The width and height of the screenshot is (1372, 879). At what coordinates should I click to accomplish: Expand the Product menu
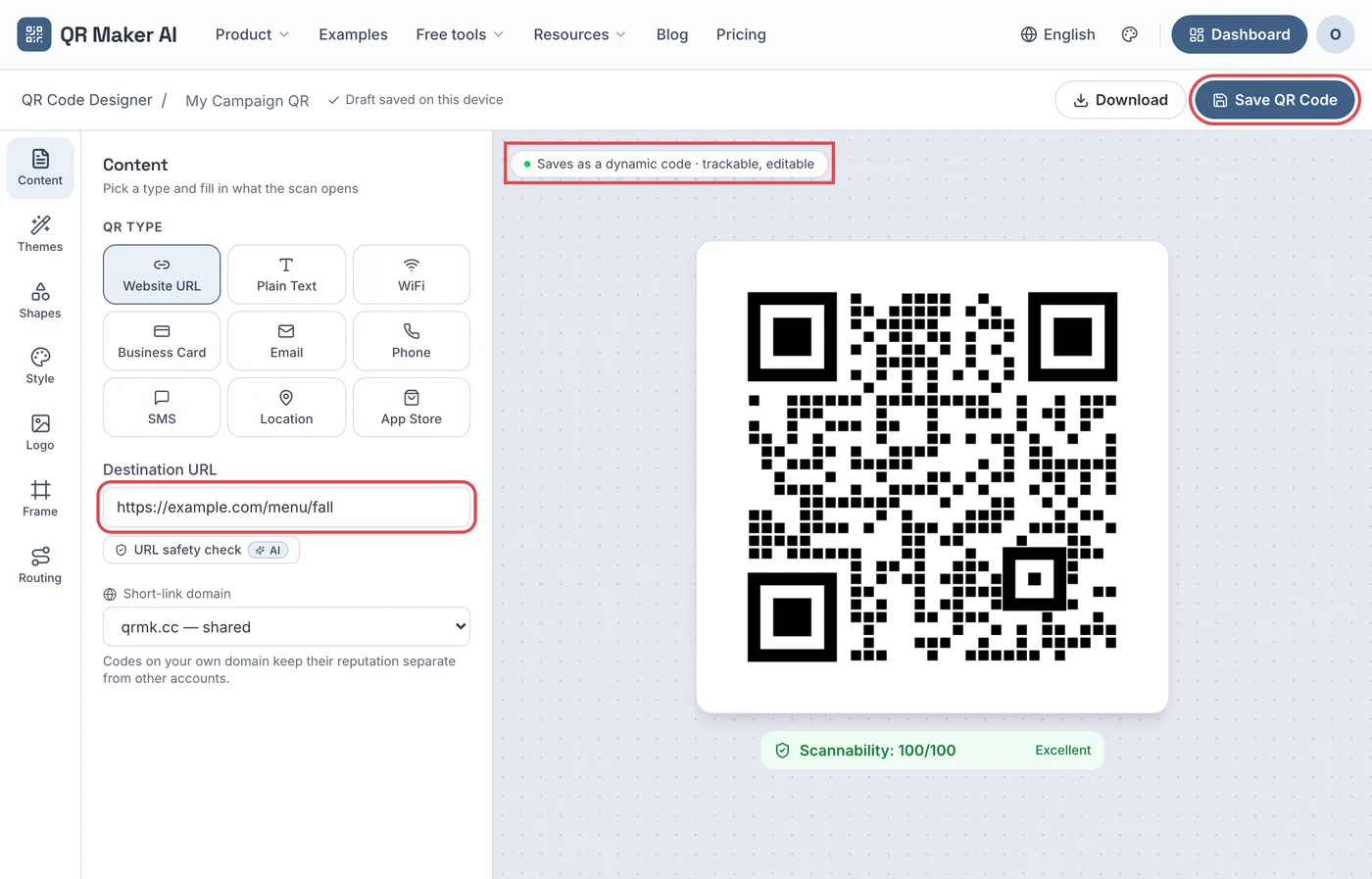252,34
